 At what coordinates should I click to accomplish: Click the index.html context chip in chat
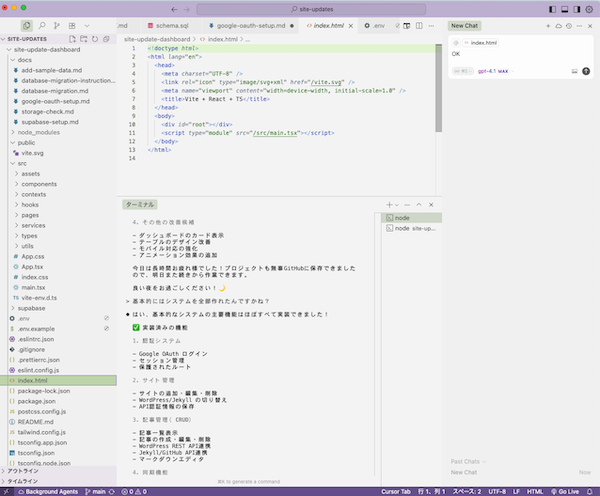tap(481, 43)
